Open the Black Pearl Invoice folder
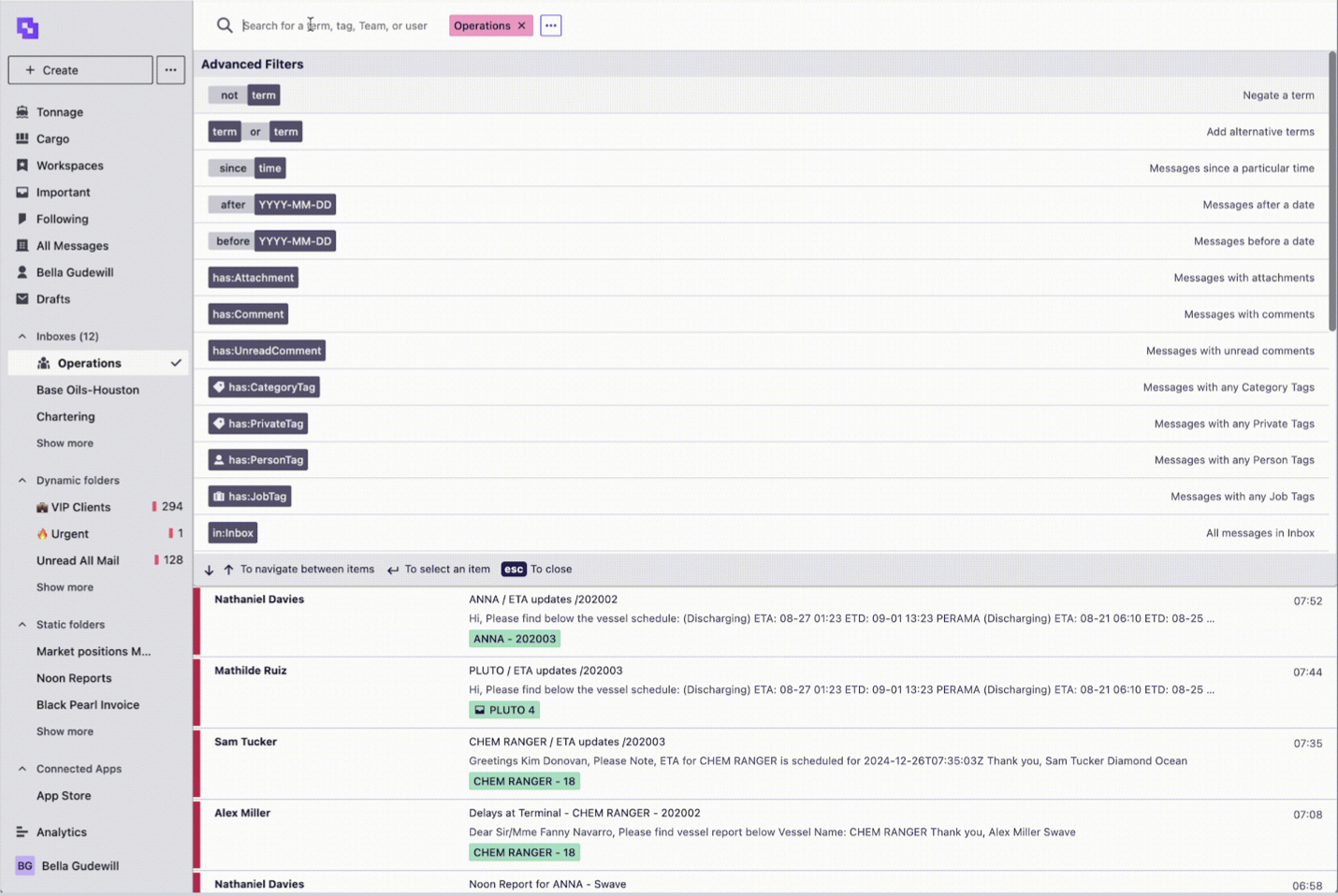The height and width of the screenshot is (896, 1338). tap(88, 705)
